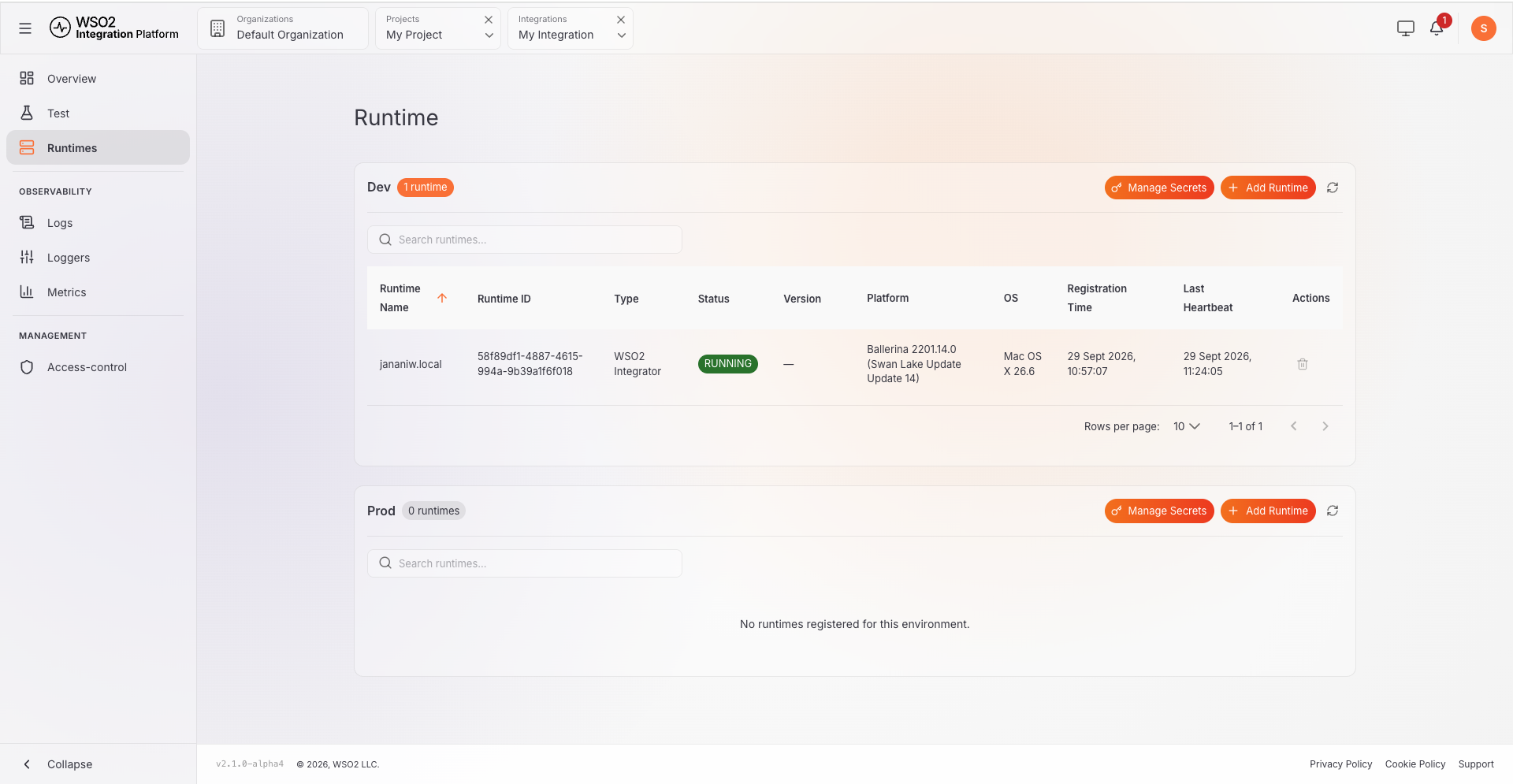Click Add Runtime for Dev environment
The image size is (1513, 784).
1268,188
